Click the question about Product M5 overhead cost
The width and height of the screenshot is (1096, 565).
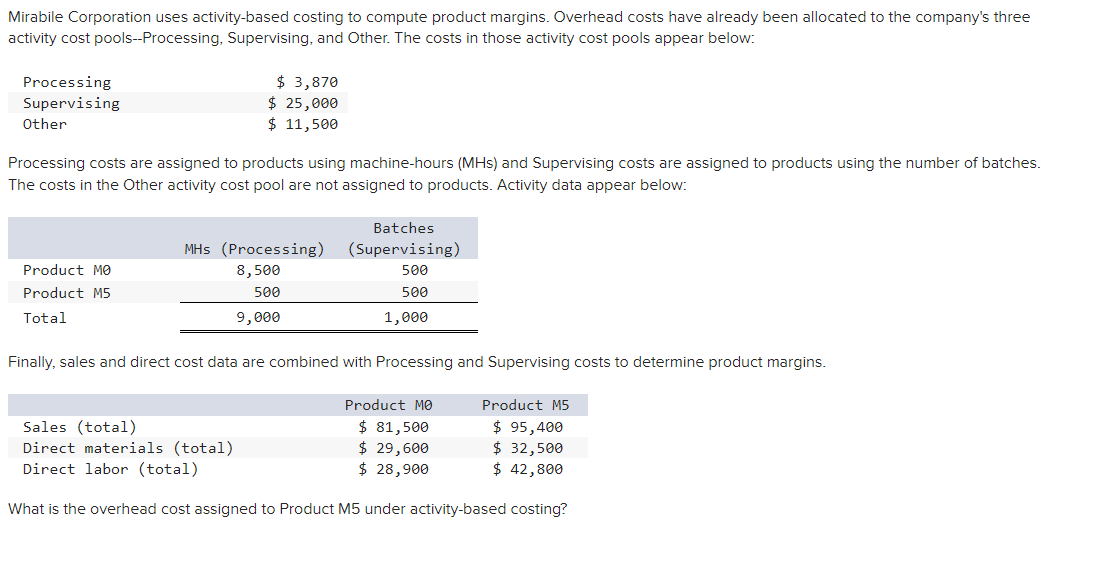288,509
